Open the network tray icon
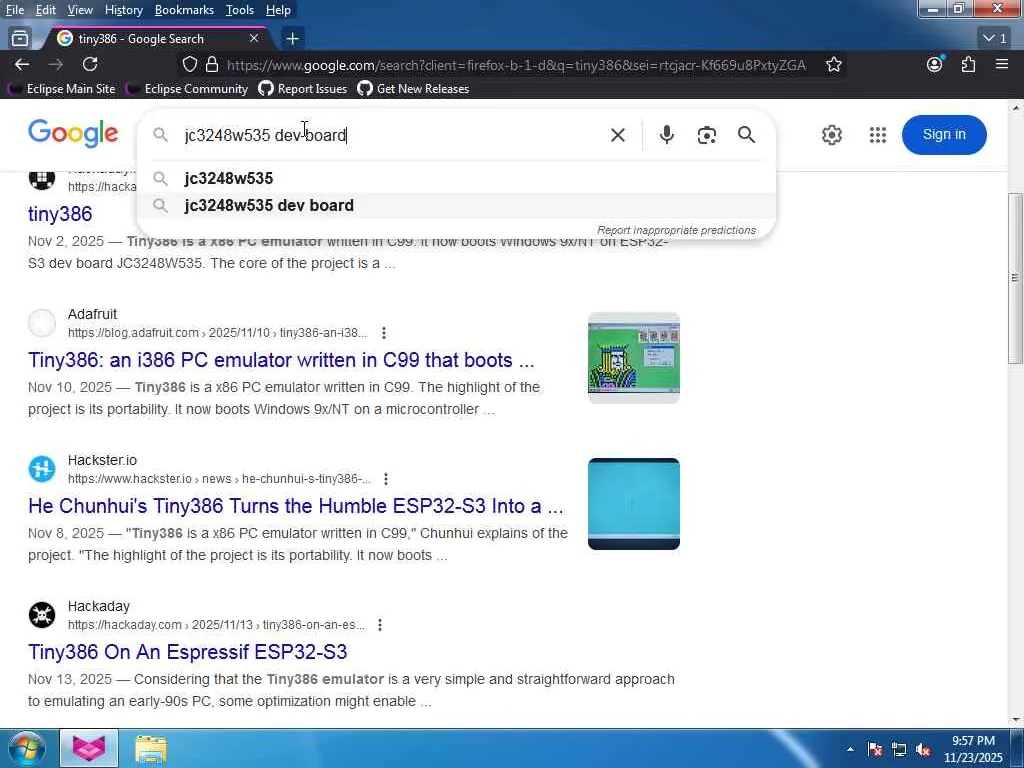 (899, 750)
